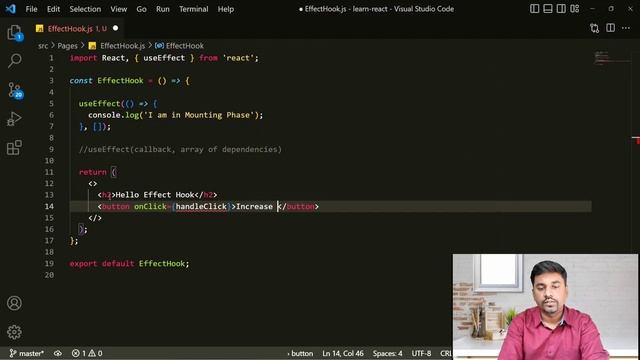
Task: Toggle Primary Side Bar layout icon
Action: pos(534,9)
